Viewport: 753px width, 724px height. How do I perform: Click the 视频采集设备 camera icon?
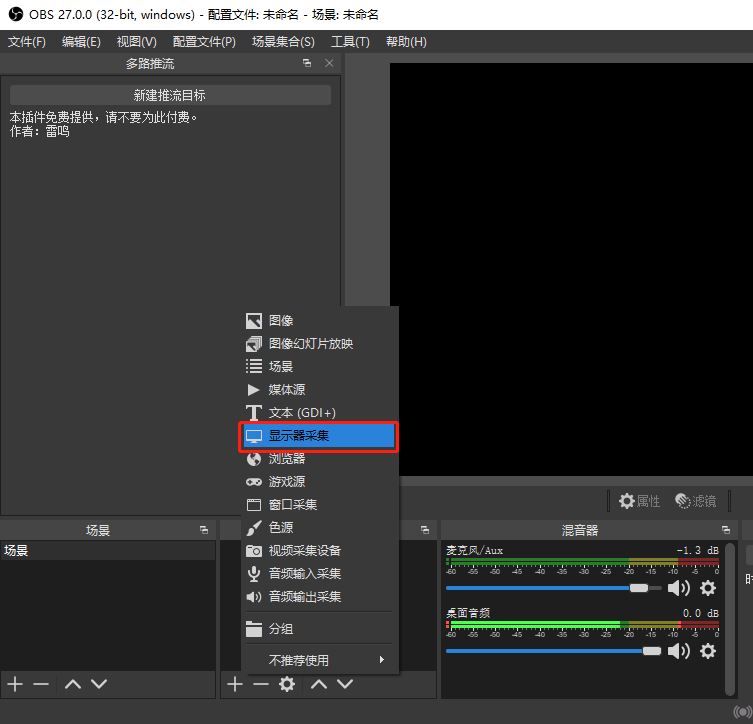pos(254,551)
